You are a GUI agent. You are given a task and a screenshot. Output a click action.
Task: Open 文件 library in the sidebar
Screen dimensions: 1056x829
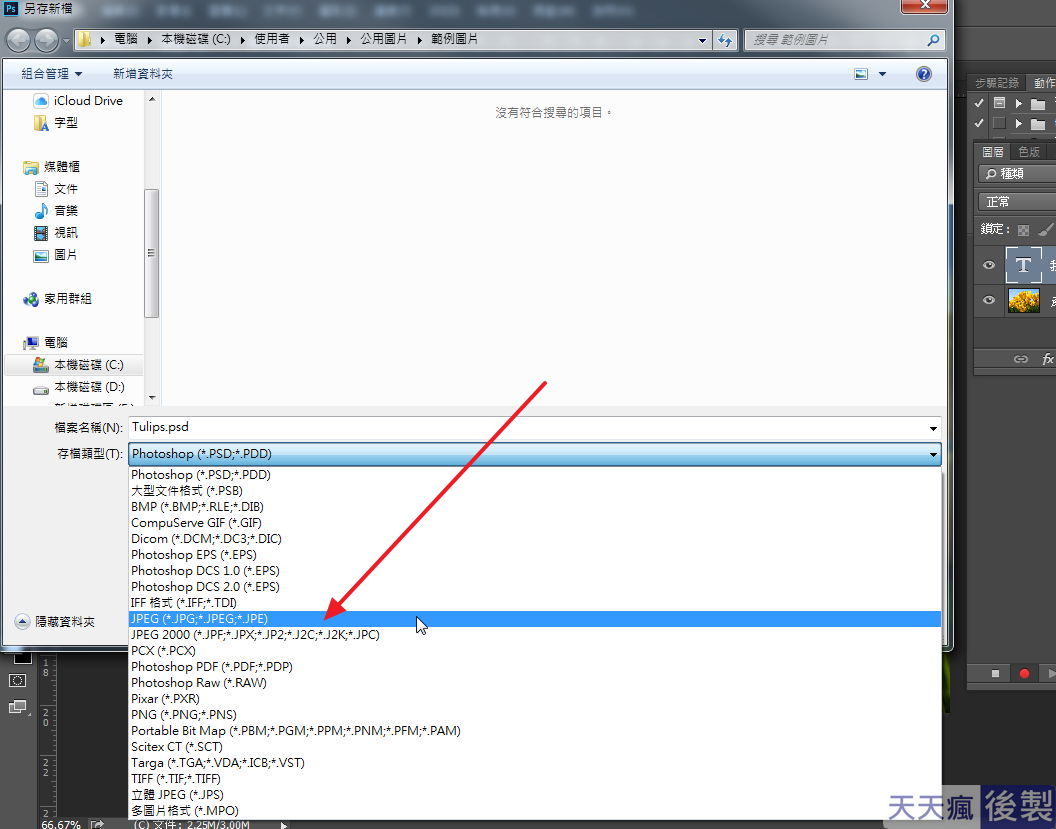pos(56,189)
